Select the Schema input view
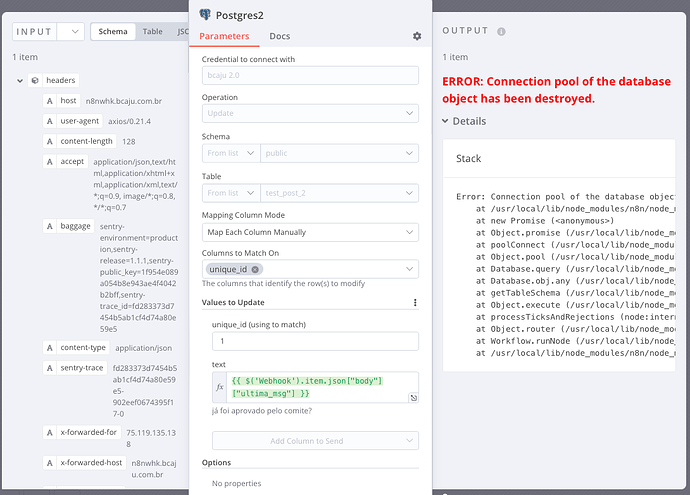 [113, 31]
